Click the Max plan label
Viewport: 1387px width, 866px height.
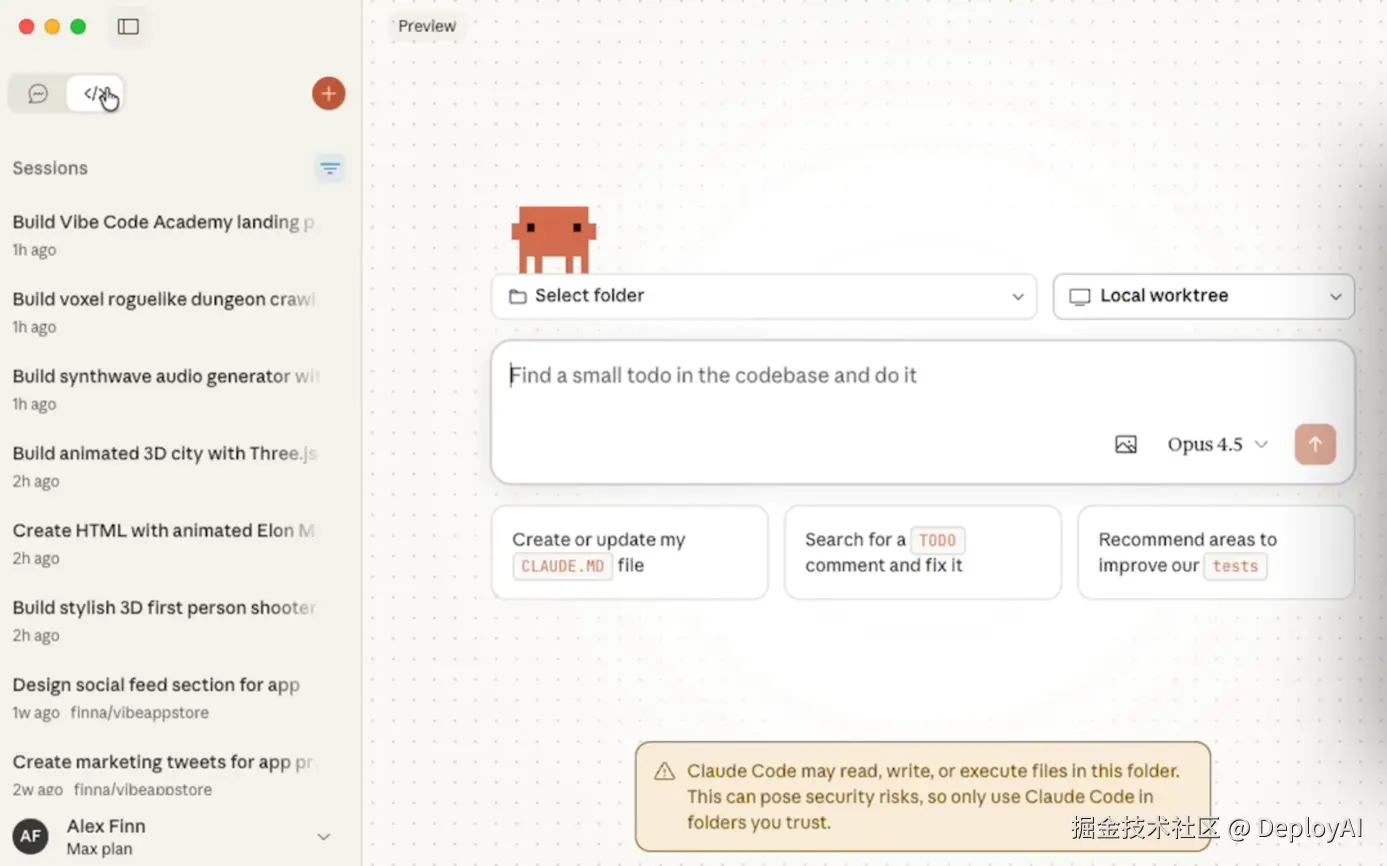pyautogui.click(x=99, y=849)
